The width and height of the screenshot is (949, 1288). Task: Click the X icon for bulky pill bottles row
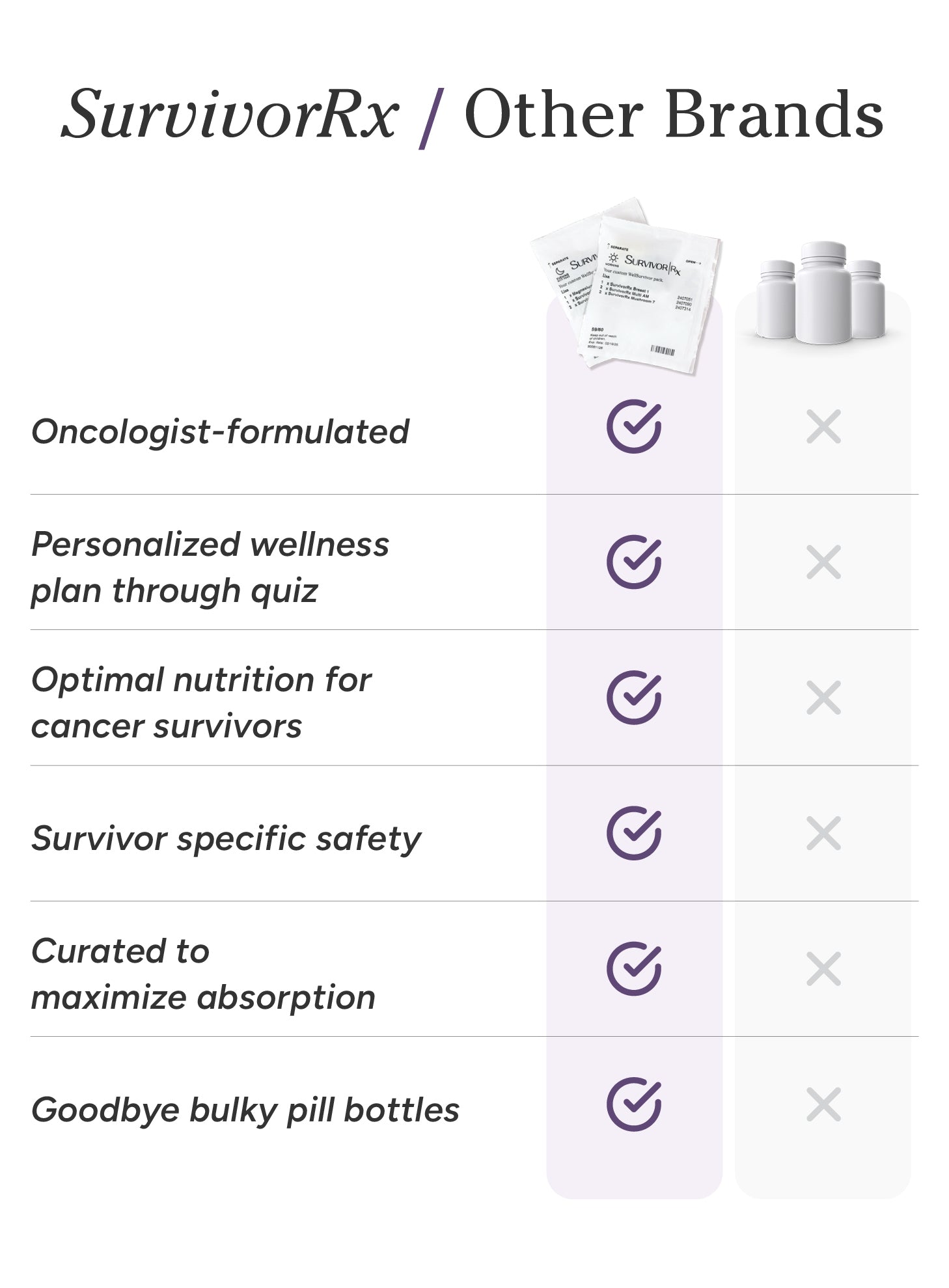click(x=823, y=1104)
